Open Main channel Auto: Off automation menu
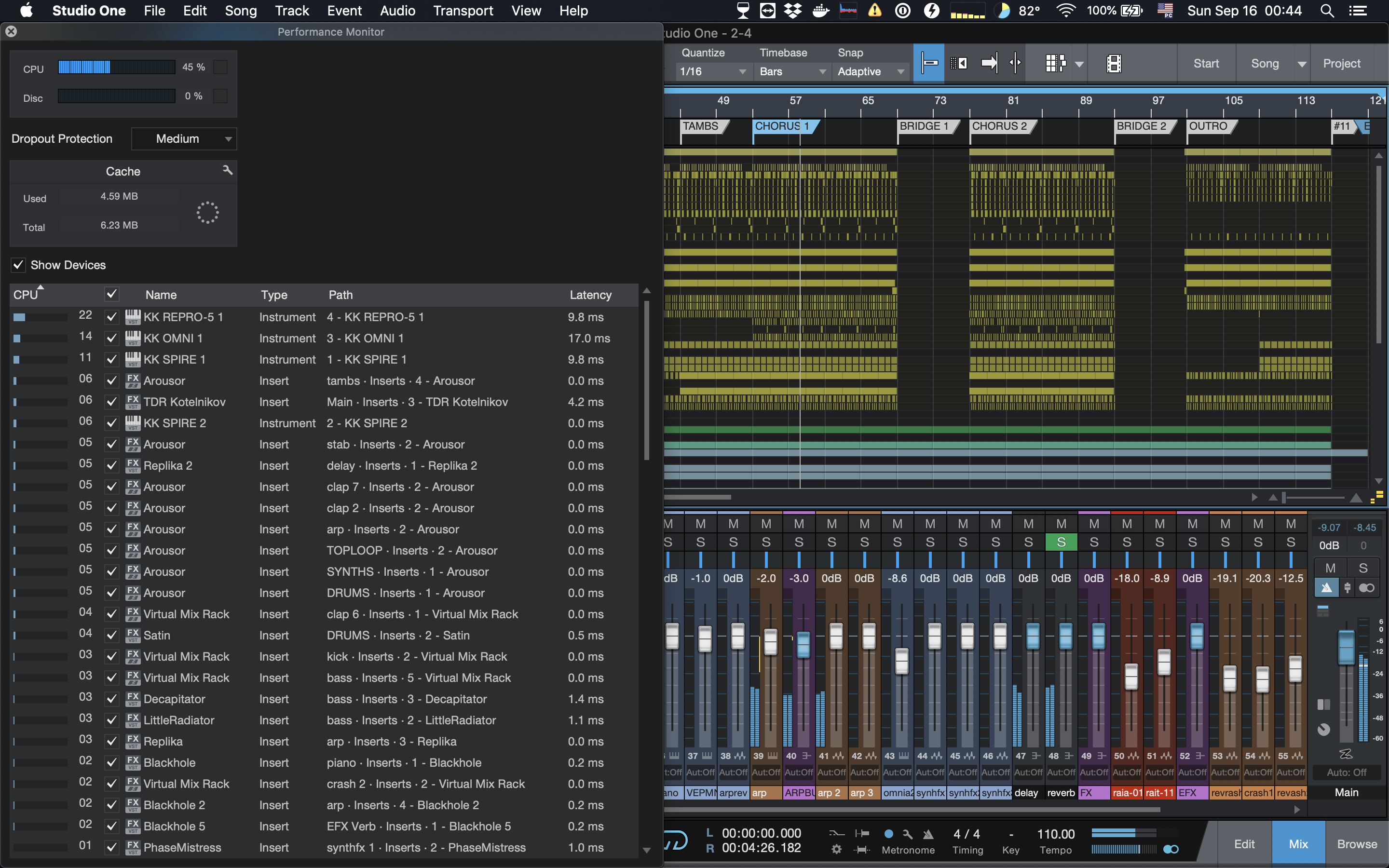Screen dimensions: 1389x868 1346,772
